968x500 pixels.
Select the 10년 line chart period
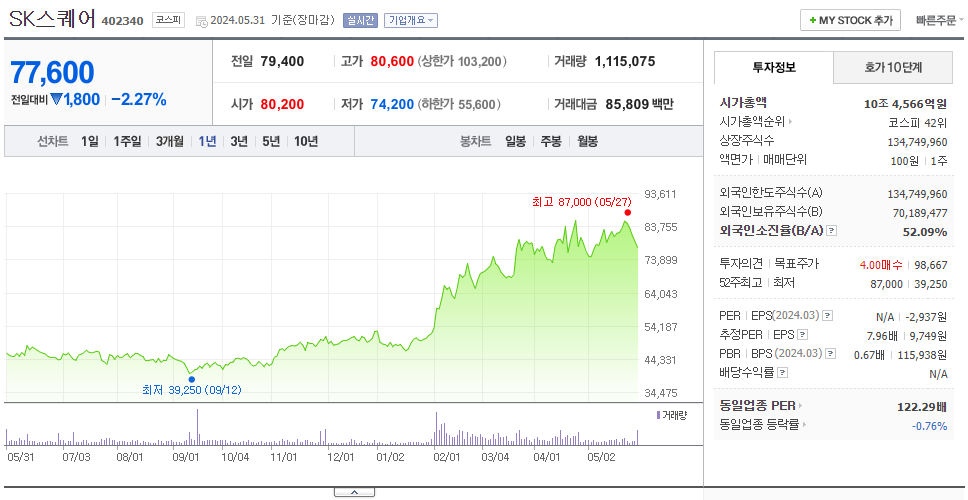point(306,141)
